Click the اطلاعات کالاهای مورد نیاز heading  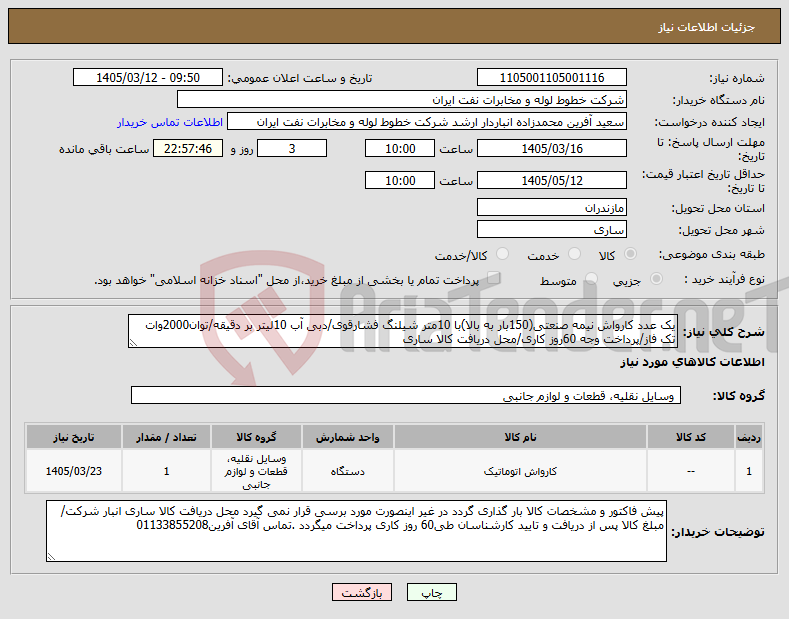[x=692, y=362]
